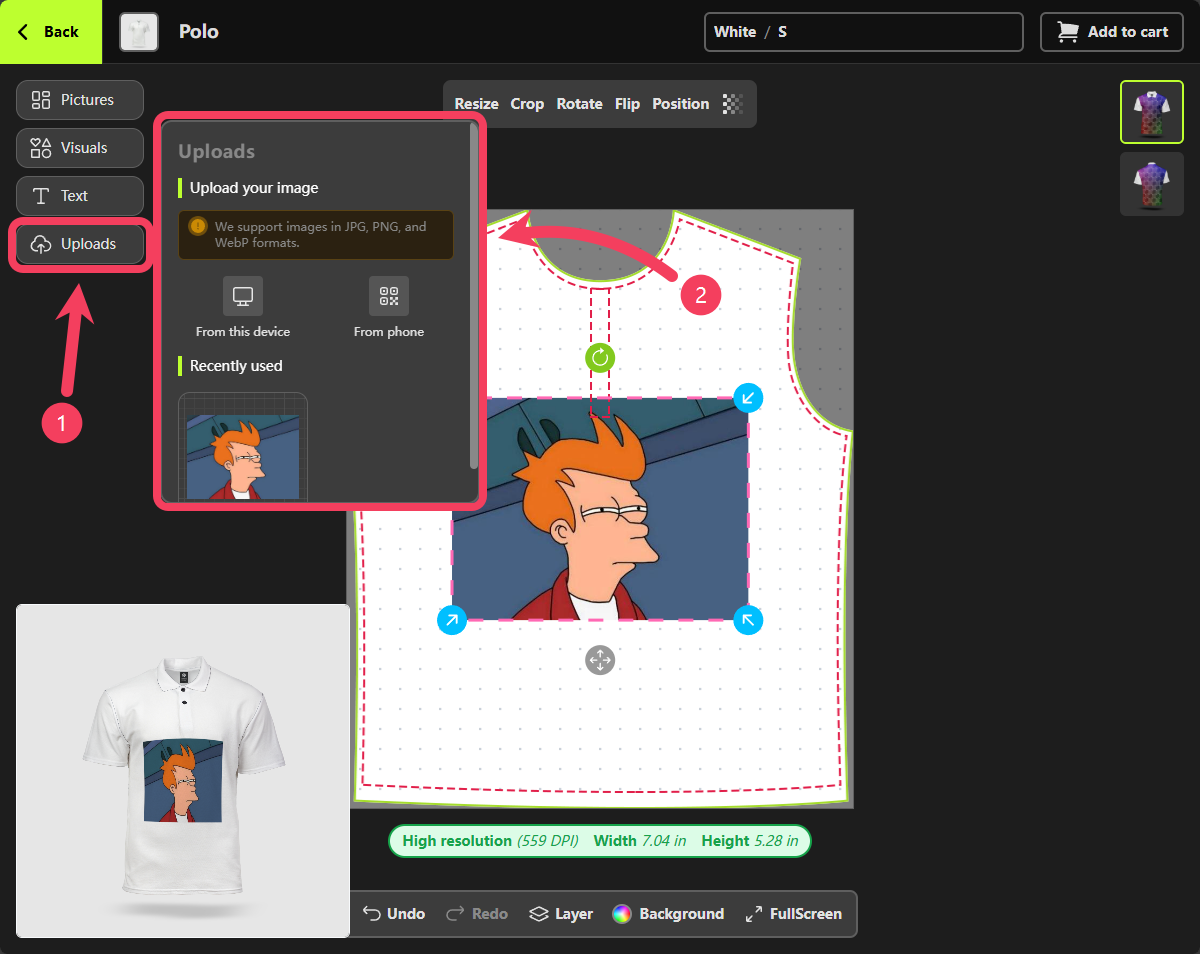Open the Visuals panel
The image size is (1200, 954).
(x=80, y=148)
